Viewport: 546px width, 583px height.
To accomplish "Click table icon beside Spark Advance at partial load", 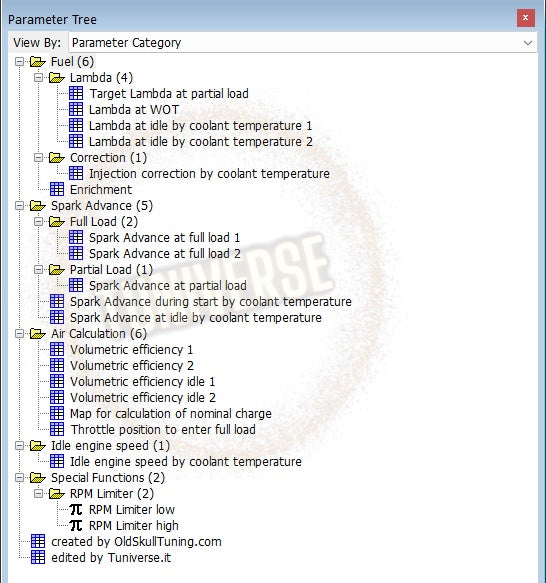I will tap(76, 285).
